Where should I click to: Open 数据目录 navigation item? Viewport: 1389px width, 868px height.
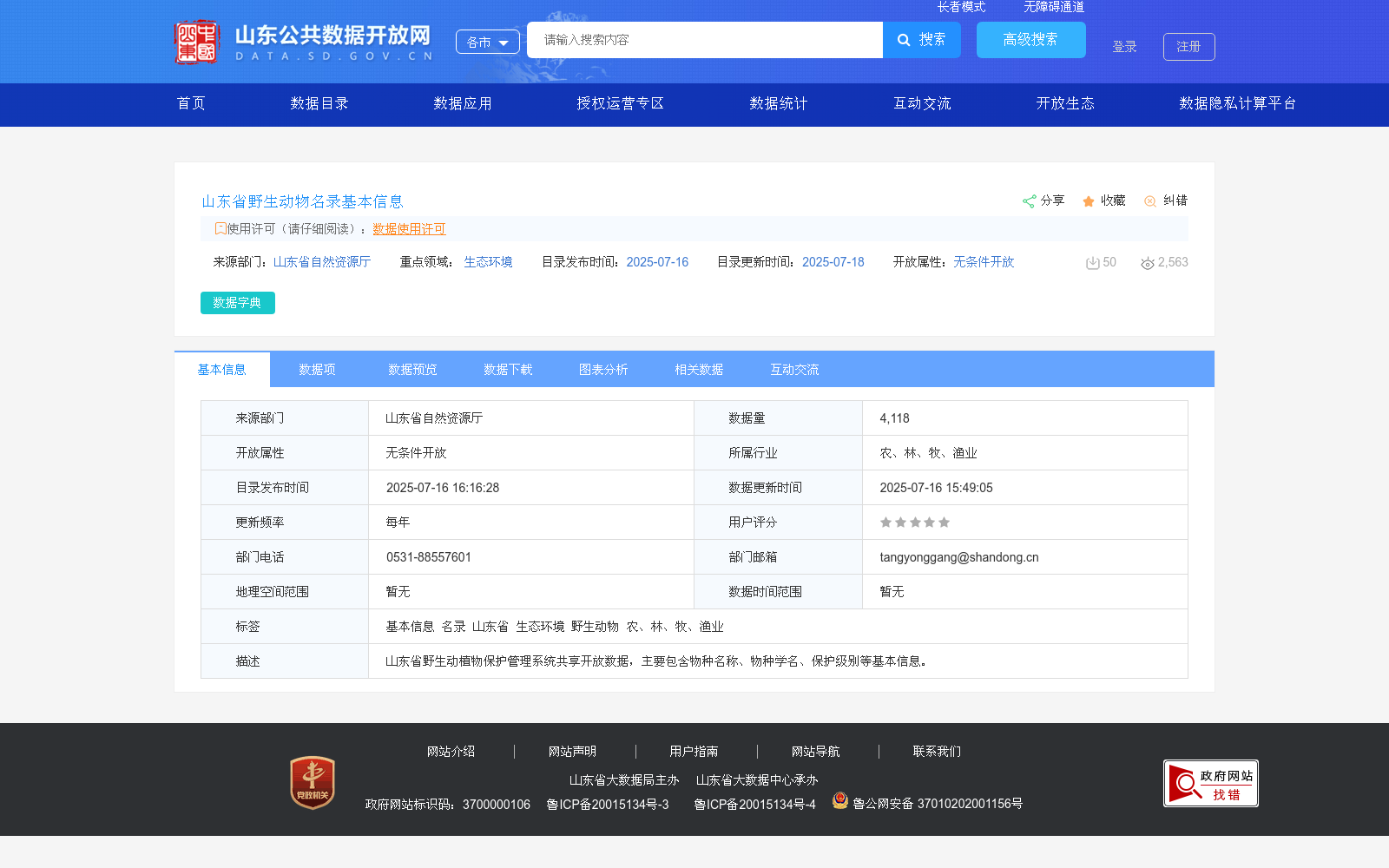point(319,103)
